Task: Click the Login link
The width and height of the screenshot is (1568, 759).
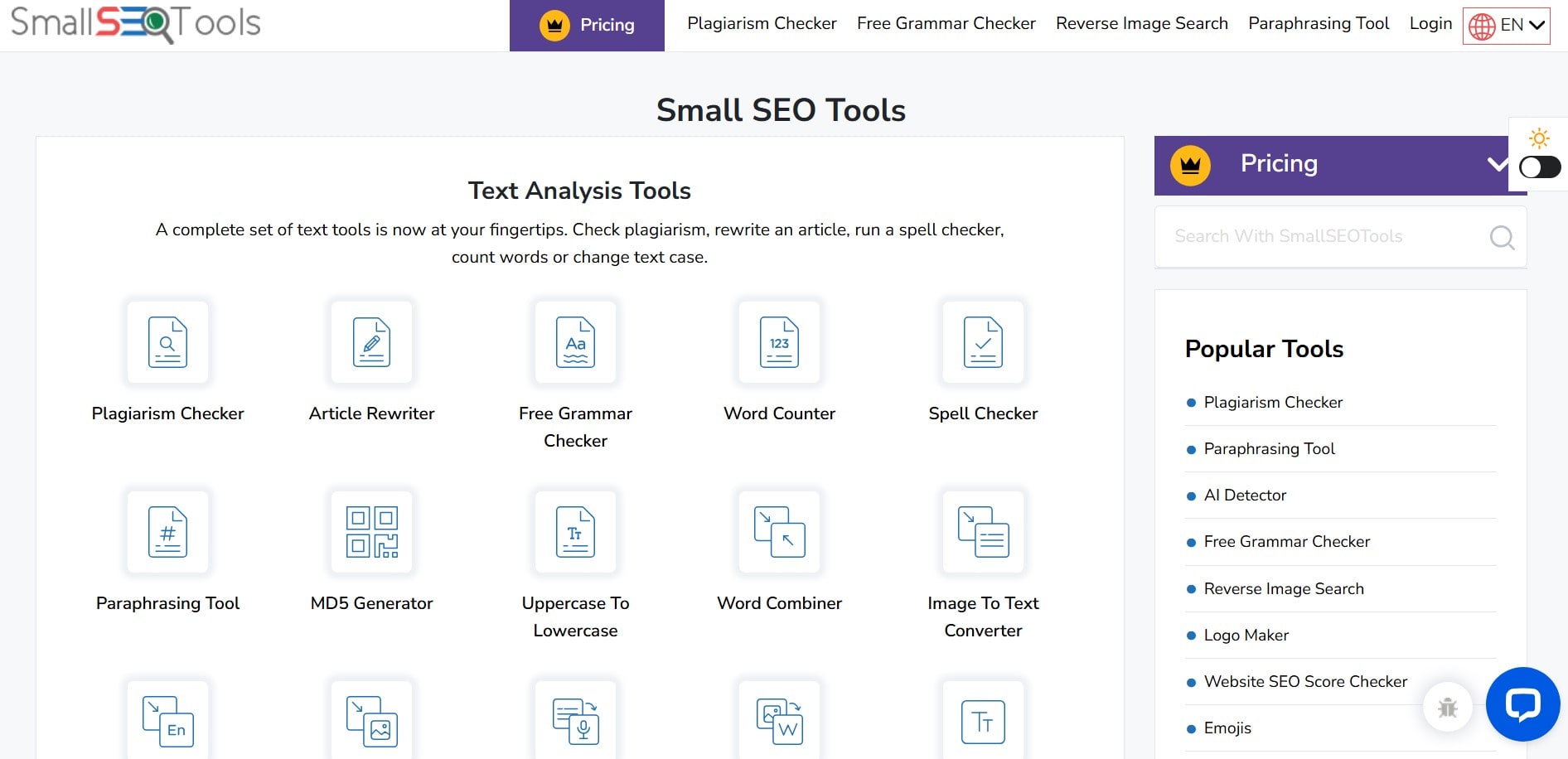Action: [x=1430, y=23]
